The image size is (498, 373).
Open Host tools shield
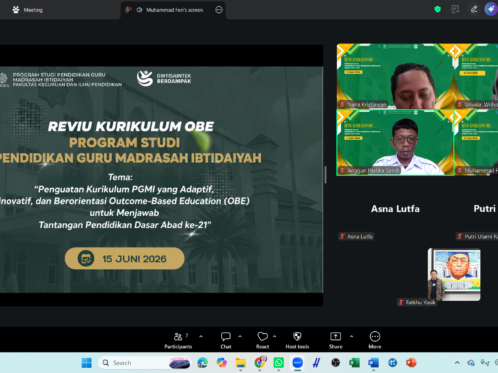coord(297,340)
